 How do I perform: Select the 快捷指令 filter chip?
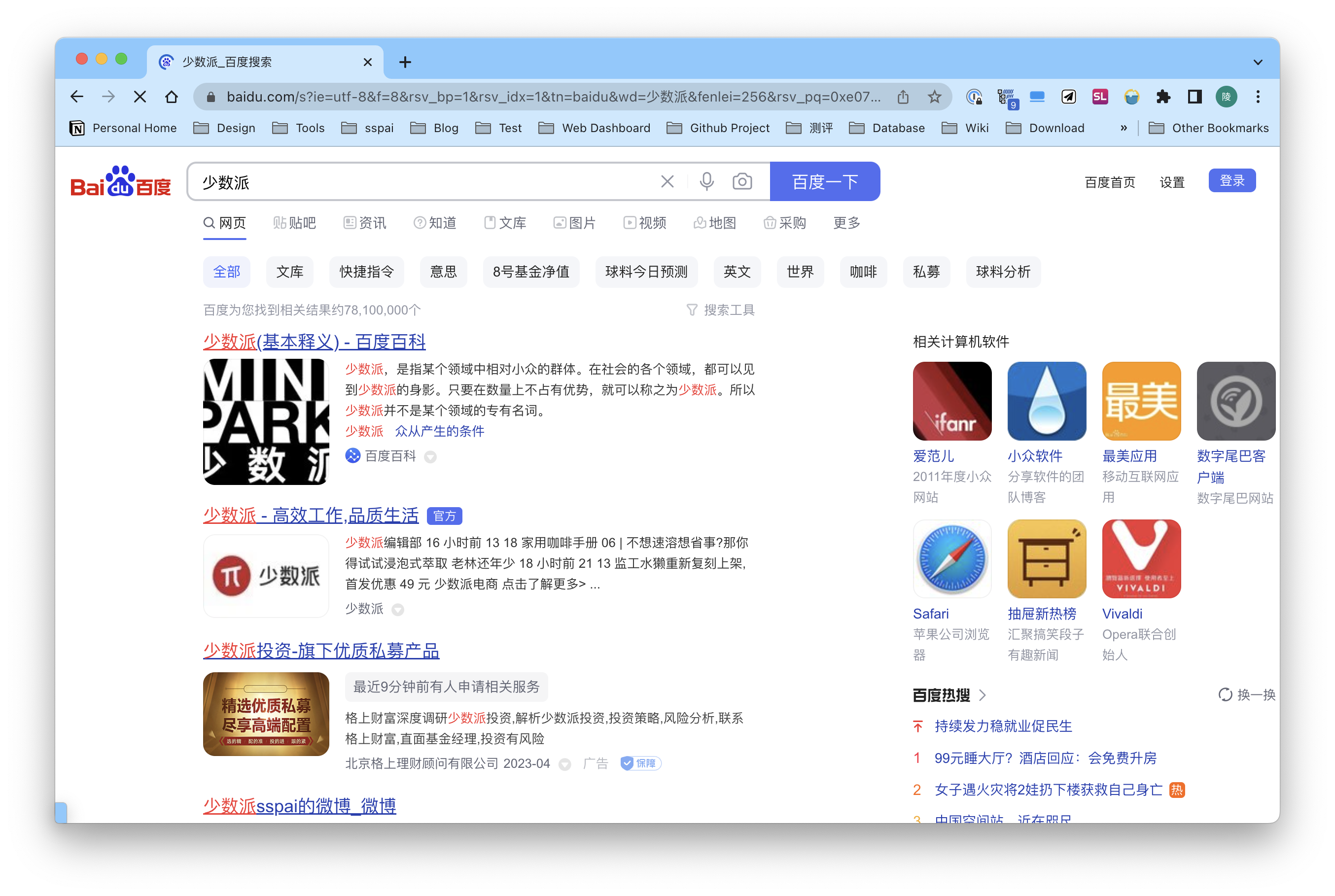click(x=366, y=272)
